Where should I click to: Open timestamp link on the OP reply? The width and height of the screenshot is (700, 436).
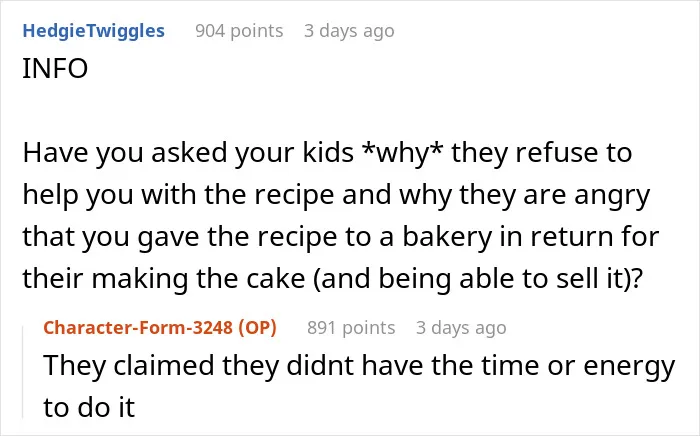pos(461,328)
